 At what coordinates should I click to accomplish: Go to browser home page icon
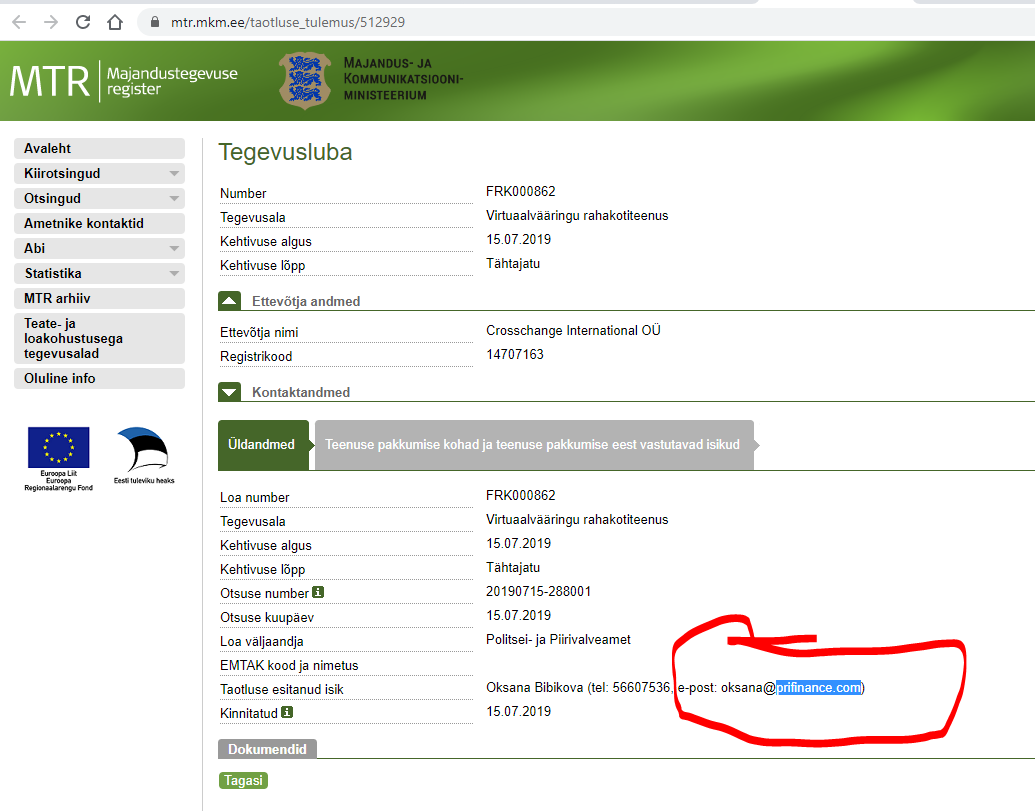115,21
